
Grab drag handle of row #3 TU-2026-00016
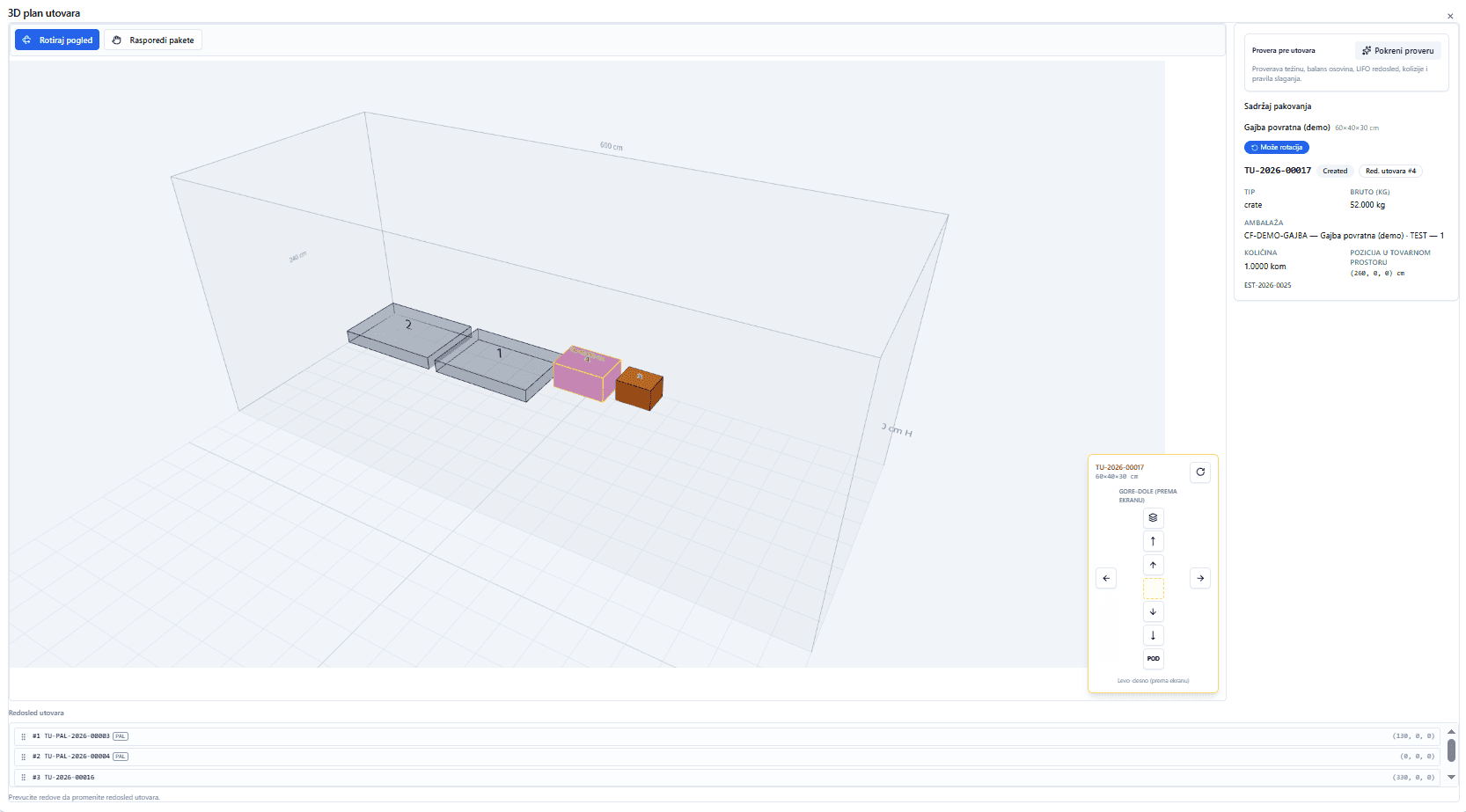[x=24, y=778]
